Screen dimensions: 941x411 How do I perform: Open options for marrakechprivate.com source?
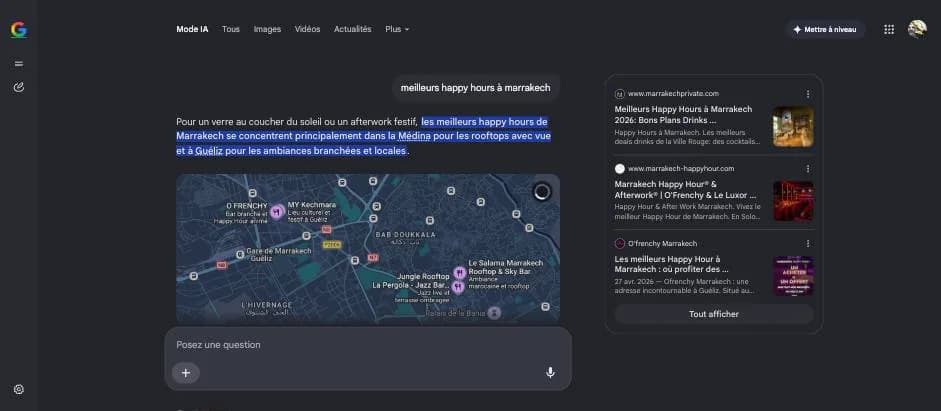808,94
